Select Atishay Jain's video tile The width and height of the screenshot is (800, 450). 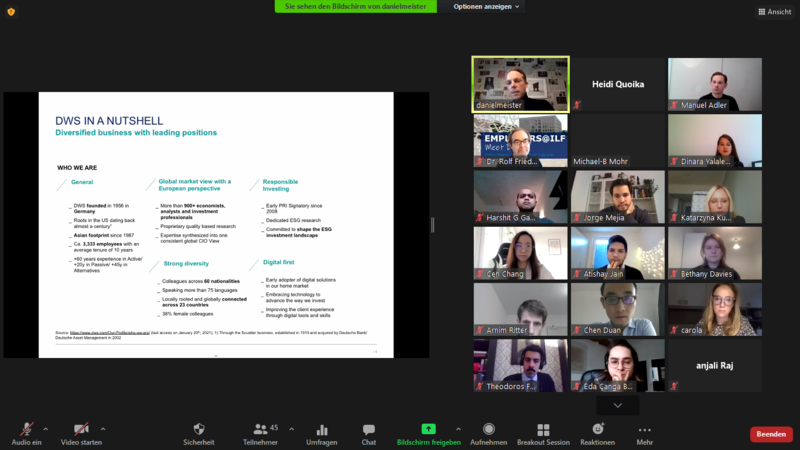click(x=618, y=253)
